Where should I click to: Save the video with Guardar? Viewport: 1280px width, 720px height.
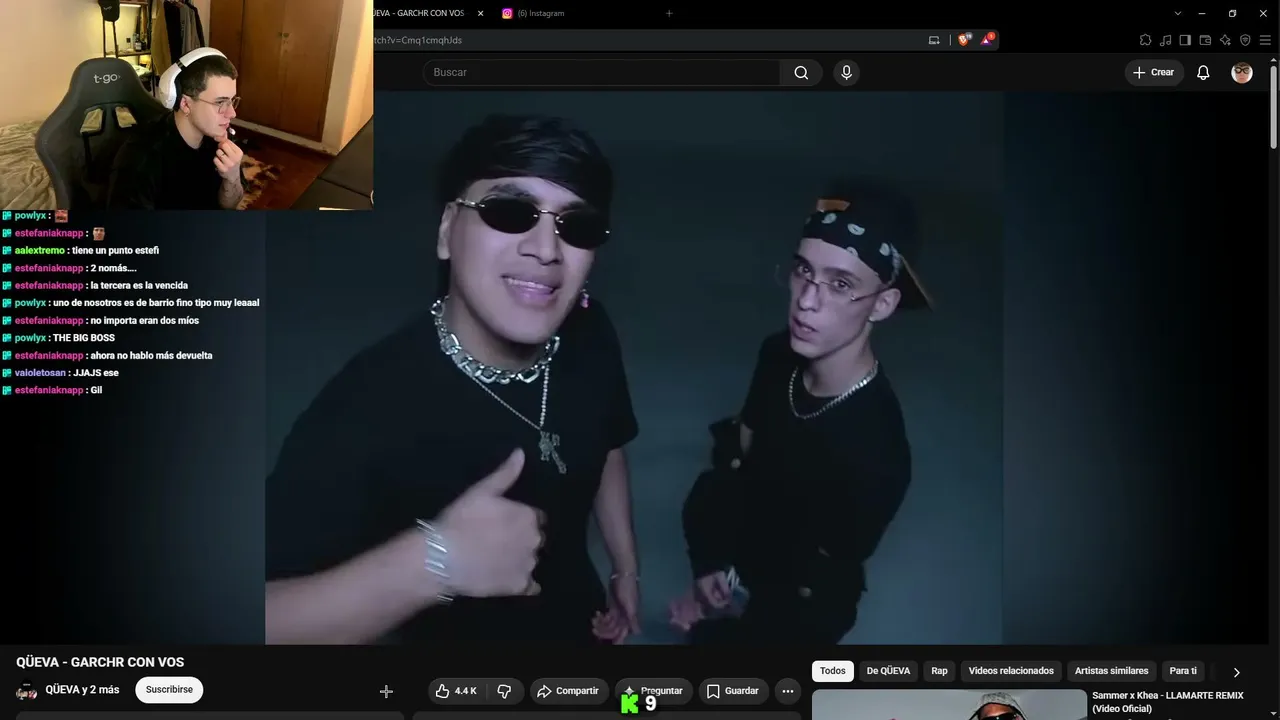(x=732, y=691)
